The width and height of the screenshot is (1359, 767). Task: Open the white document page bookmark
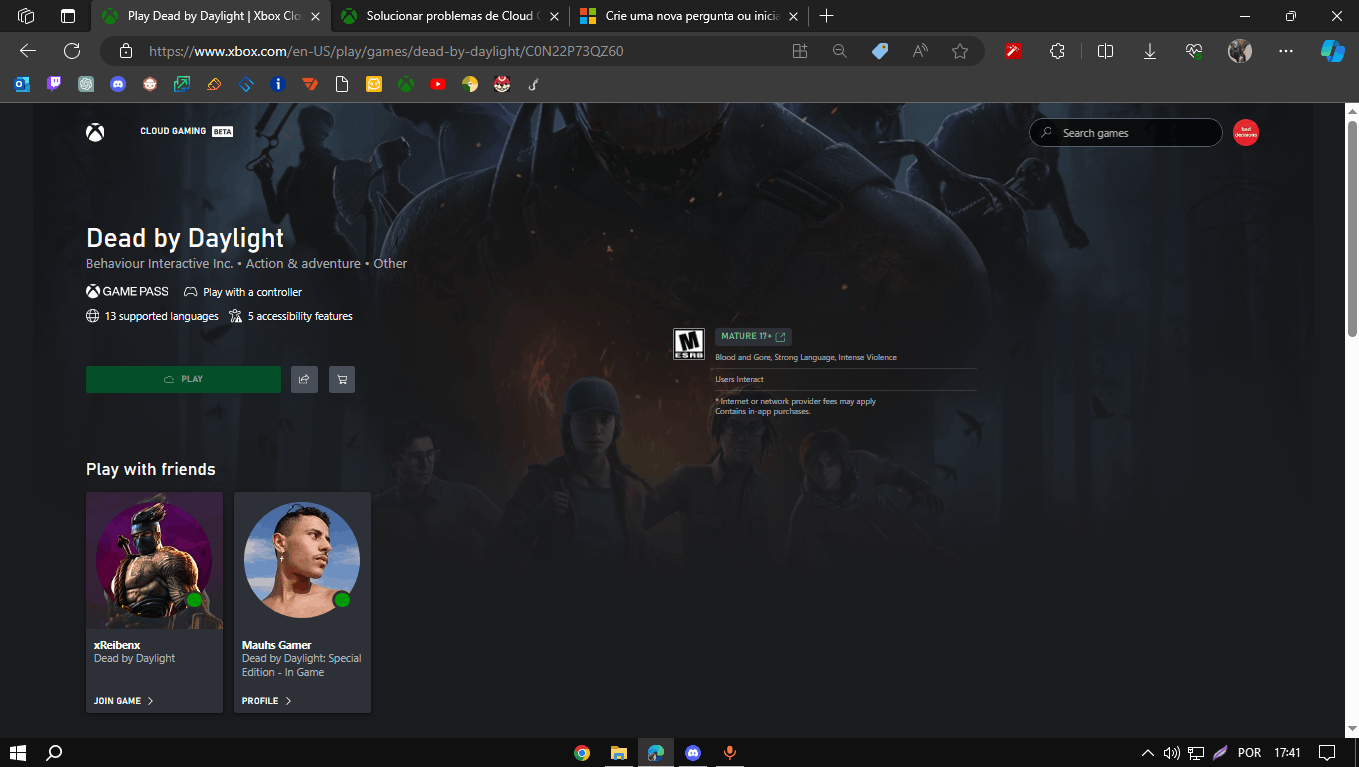tap(342, 85)
